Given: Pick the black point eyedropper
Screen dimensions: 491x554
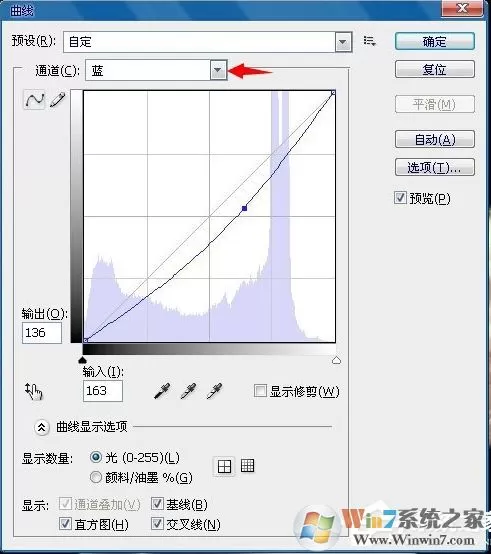Looking at the screenshot, I should 162,391.
